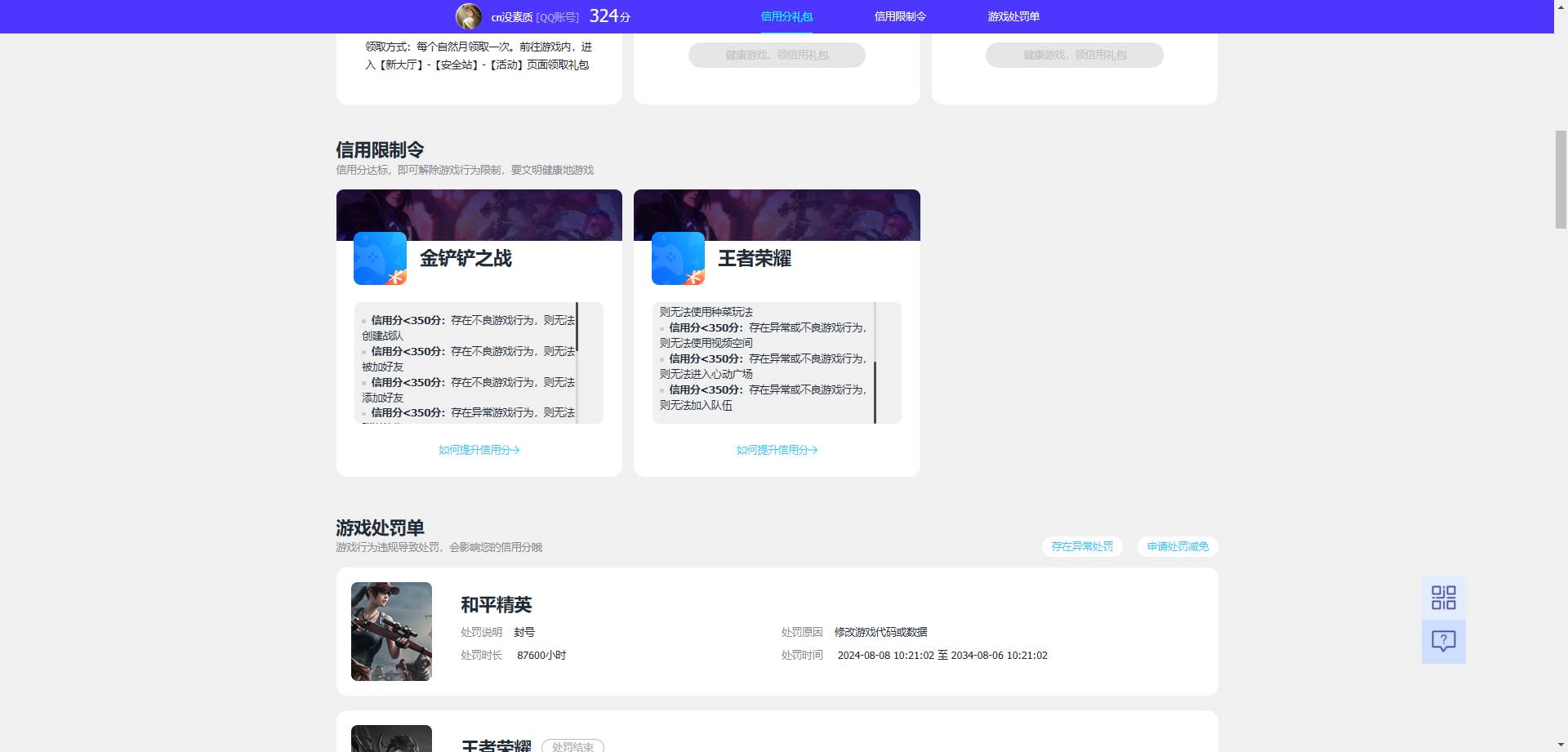The width and height of the screenshot is (1568, 752).
Task: Click the 王者荣耀 penalty record cover image
Action: (x=391, y=739)
